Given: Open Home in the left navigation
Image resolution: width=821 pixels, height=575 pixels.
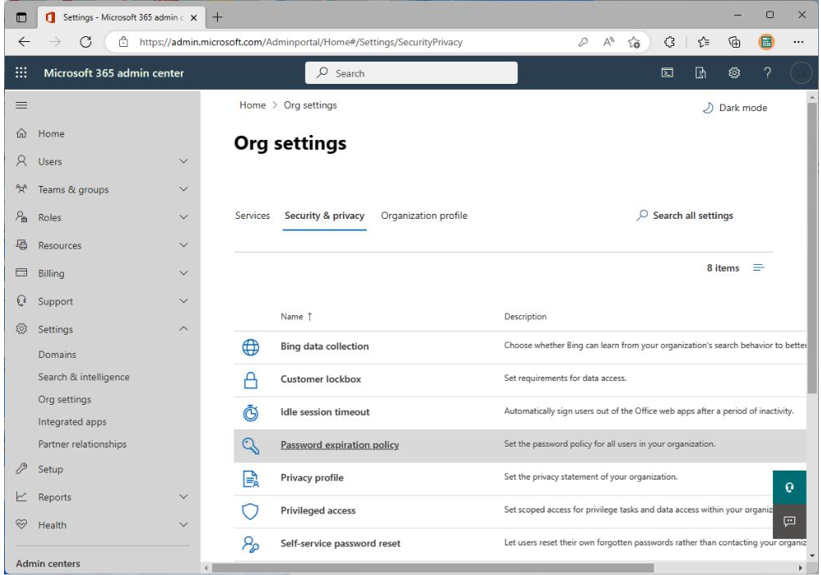Looking at the screenshot, I should 51,134.
